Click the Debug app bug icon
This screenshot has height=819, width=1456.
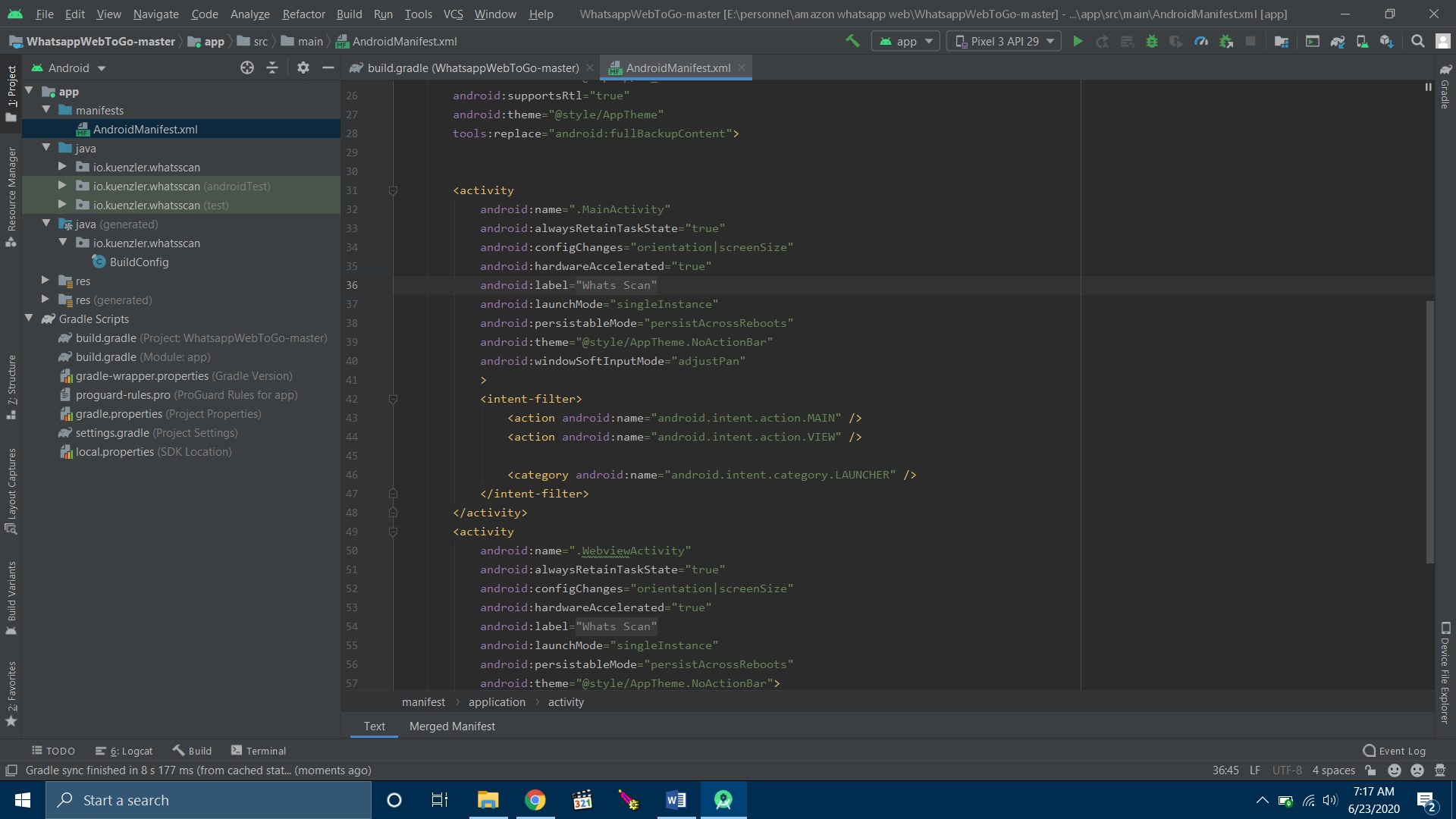point(1151,42)
